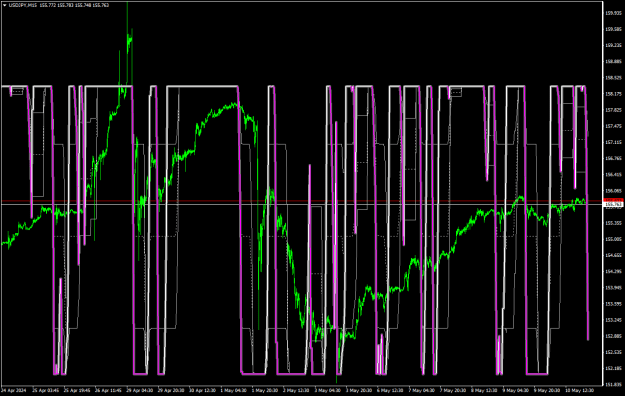Click the 3 May 04:30 time label

tap(328, 390)
